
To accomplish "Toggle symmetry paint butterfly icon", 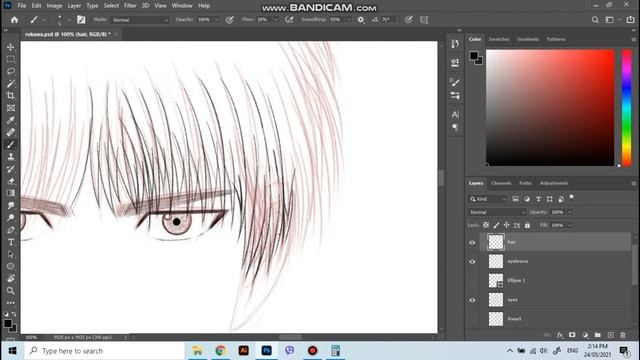I will (424, 20).
